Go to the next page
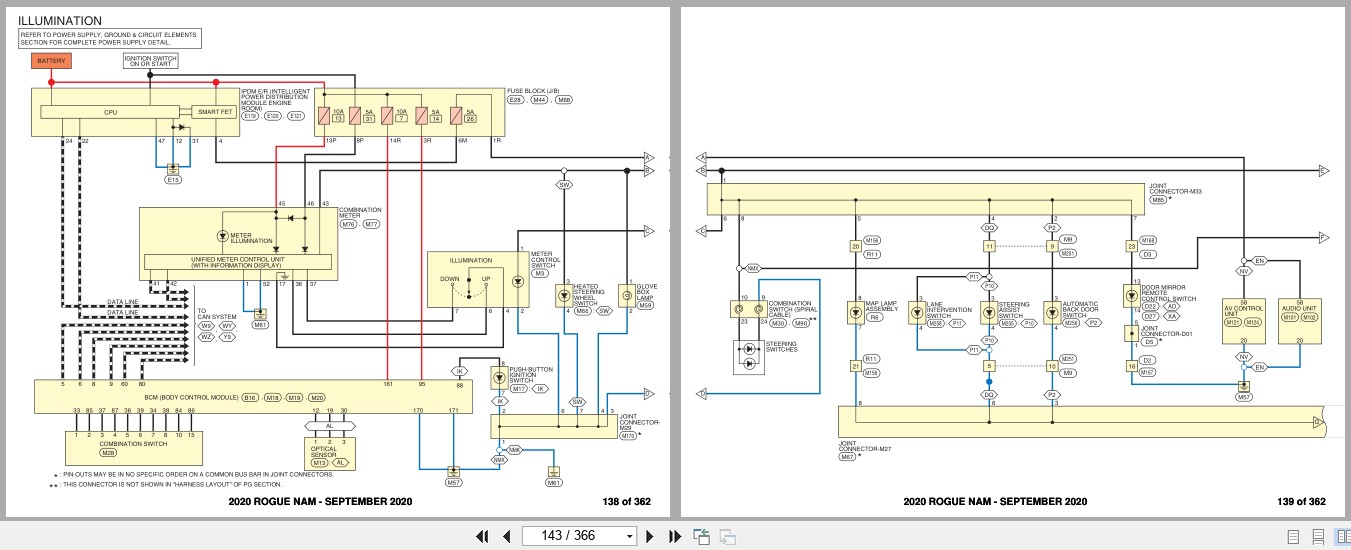The width and height of the screenshot is (1351, 550). 650,536
